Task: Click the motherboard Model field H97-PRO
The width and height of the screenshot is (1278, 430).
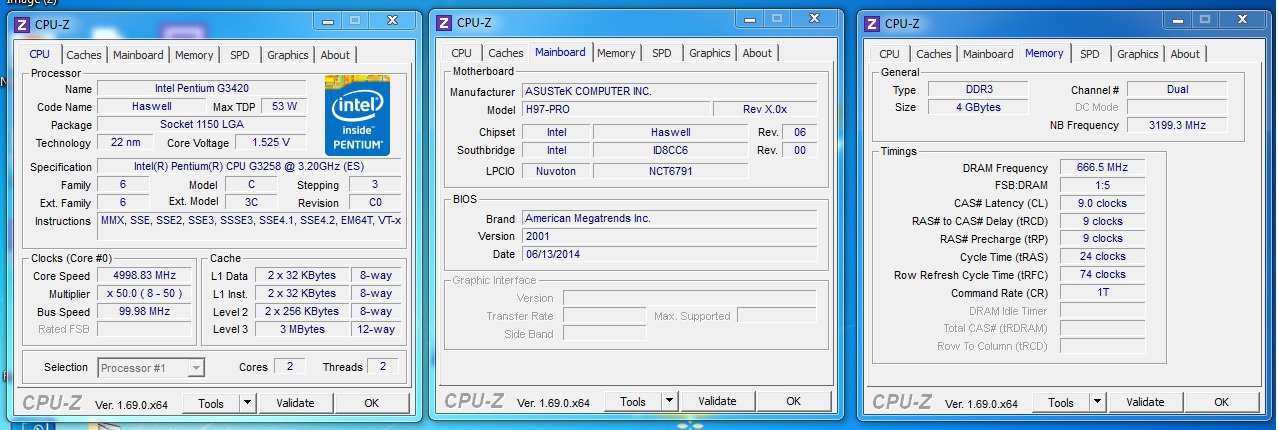Action: point(615,110)
